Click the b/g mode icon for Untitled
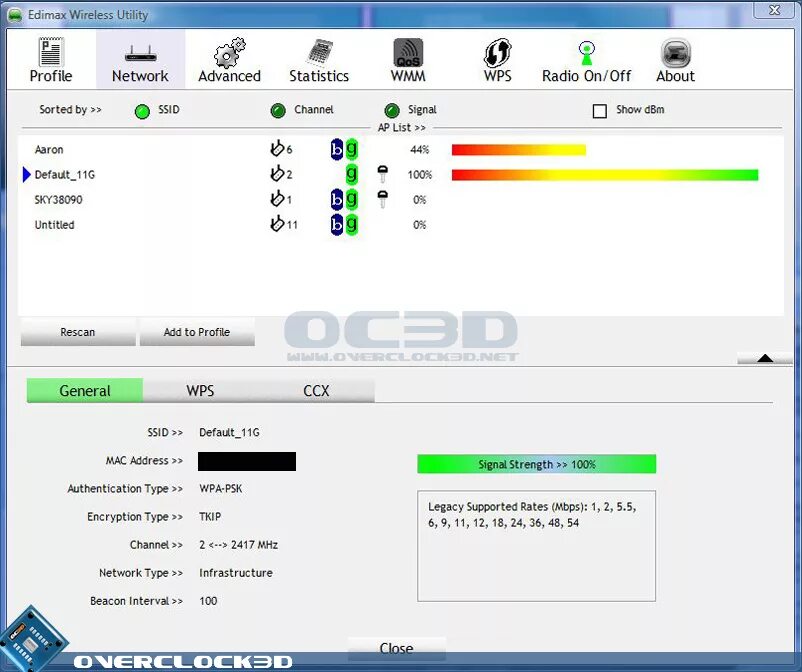 pyautogui.click(x=344, y=224)
